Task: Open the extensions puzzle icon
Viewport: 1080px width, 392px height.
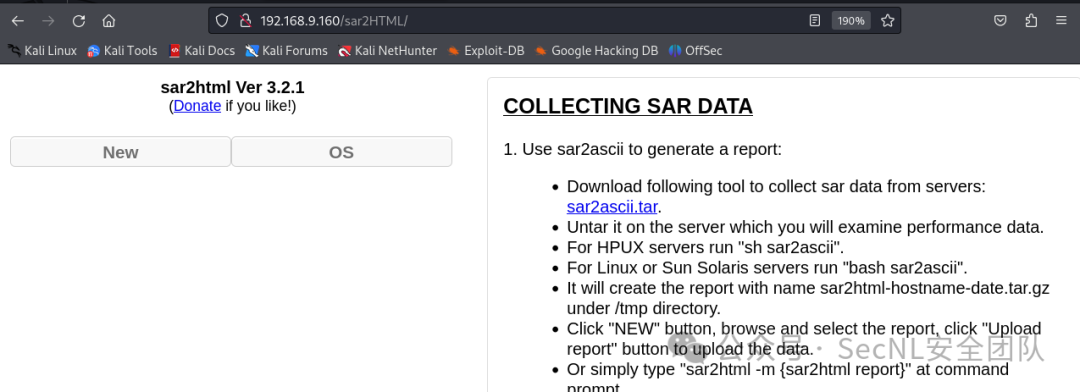Action: point(1031,21)
